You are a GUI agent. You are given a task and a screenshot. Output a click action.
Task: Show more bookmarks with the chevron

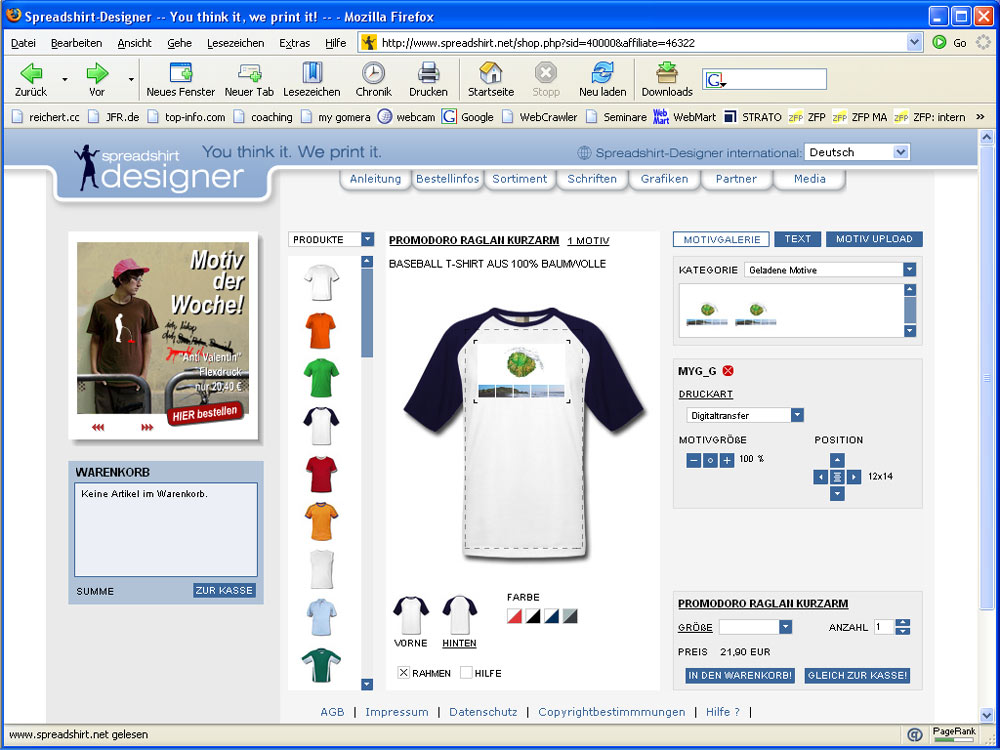pyautogui.click(x=980, y=117)
